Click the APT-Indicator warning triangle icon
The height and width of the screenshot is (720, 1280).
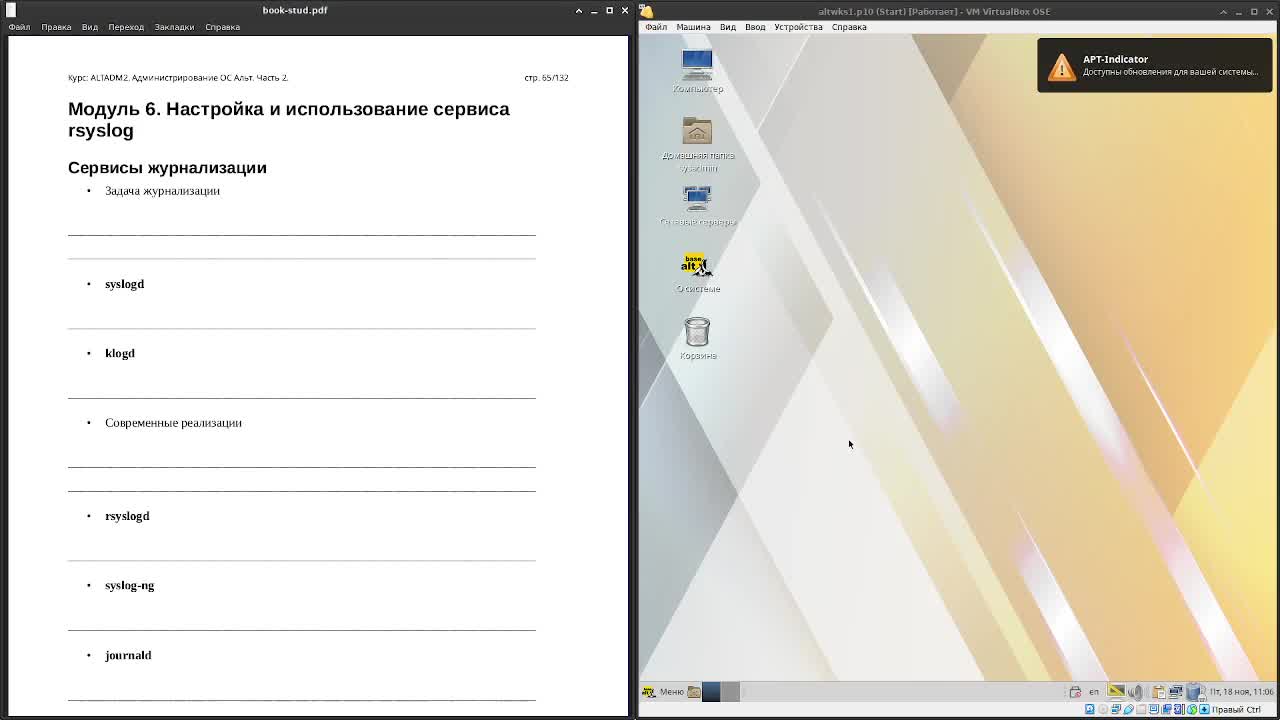click(1061, 66)
